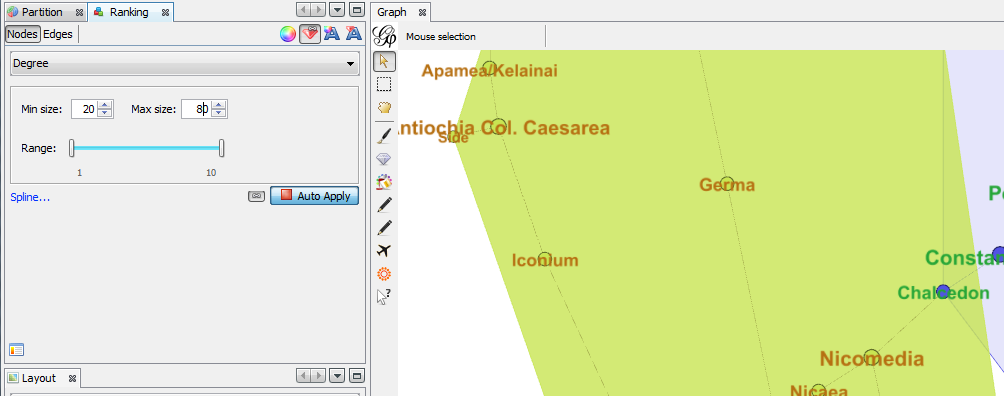The image size is (1004, 396).
Task: Select the label color ranking icon
Action: click(332, 34)
